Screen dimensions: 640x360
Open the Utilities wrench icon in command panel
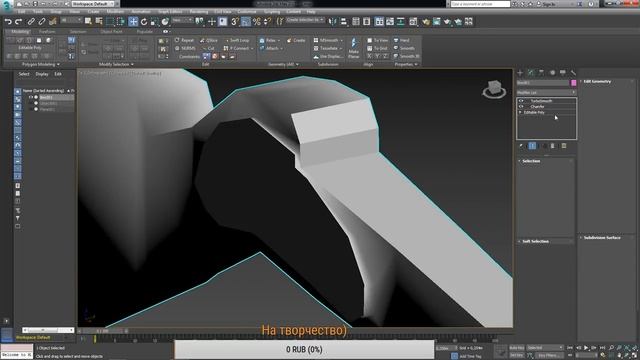coord(573,73)
